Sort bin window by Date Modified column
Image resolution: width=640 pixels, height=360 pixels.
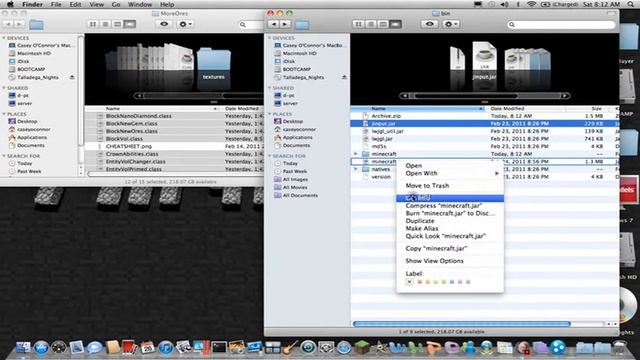click(525, 109)
